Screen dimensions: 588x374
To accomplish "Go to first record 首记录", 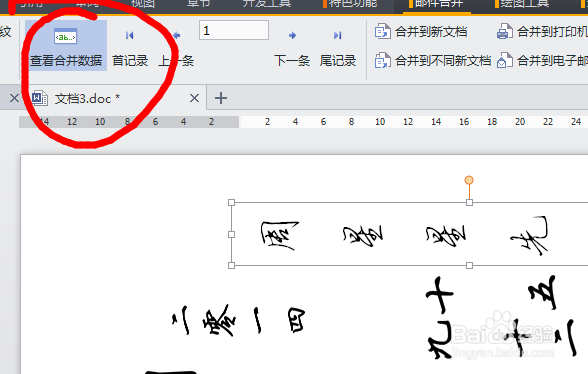I will [130, 49].
